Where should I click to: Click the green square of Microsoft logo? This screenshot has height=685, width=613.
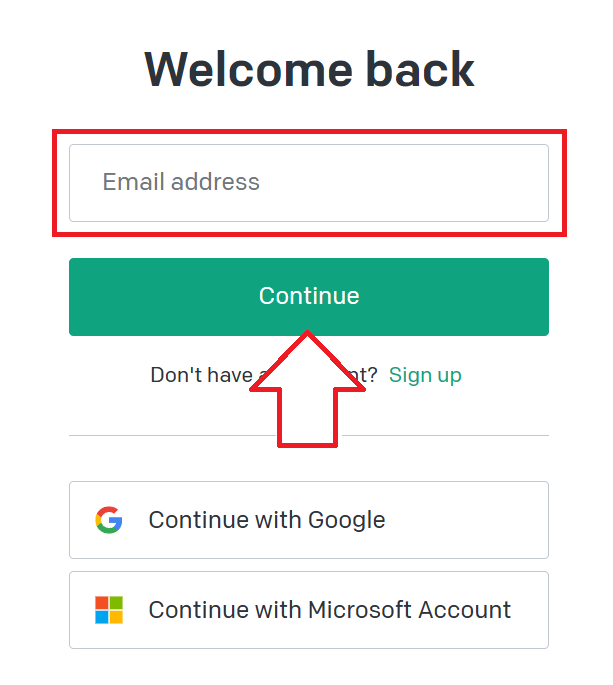tap(116, 603)
